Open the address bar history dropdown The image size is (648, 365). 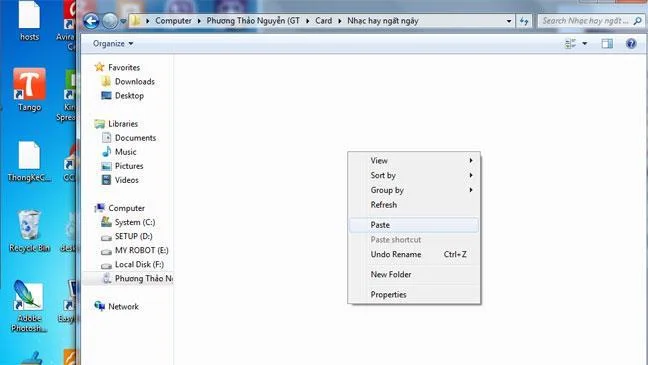tap(509, 21)
